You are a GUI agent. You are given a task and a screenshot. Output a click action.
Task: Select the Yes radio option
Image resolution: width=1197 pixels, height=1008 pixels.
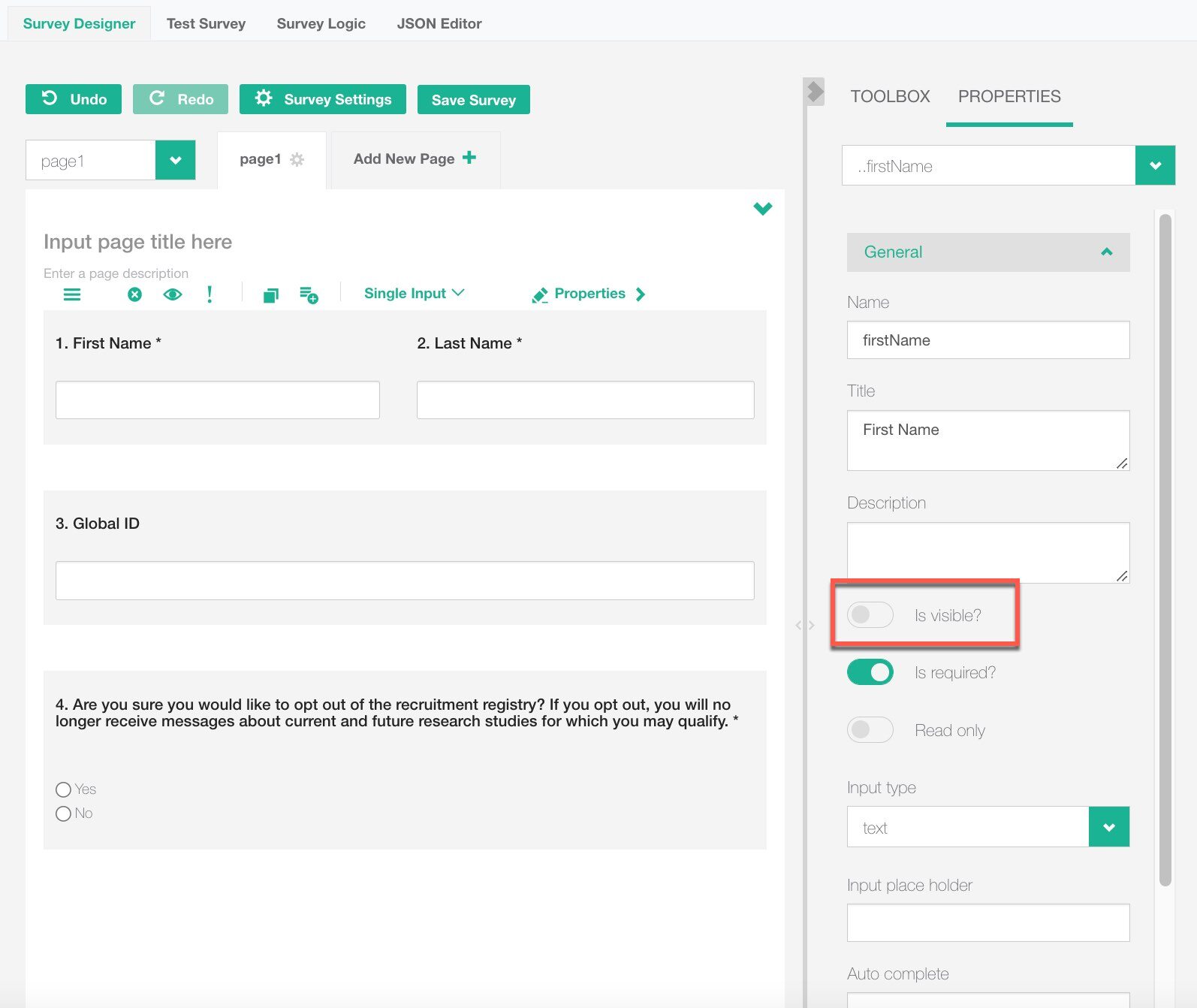click(64, 789)
